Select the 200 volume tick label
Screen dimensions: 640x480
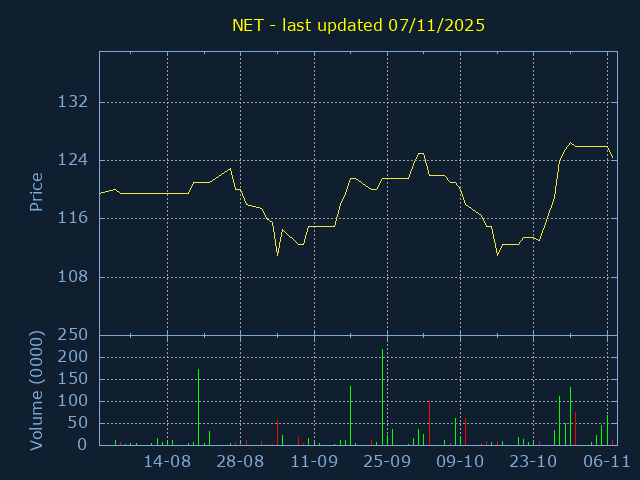click(x=75, y=357)
